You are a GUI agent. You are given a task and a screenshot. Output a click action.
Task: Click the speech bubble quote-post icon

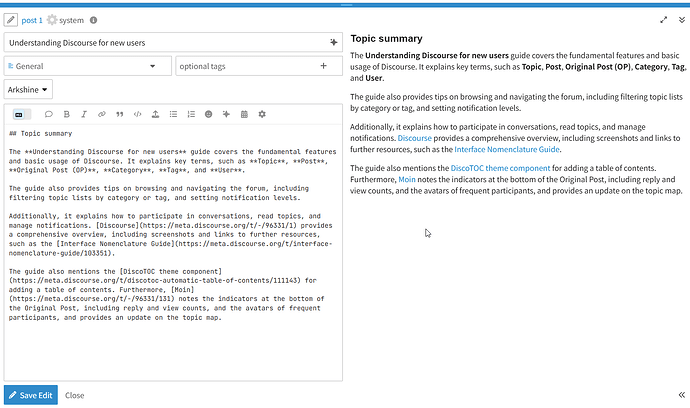tap(48, 114)
